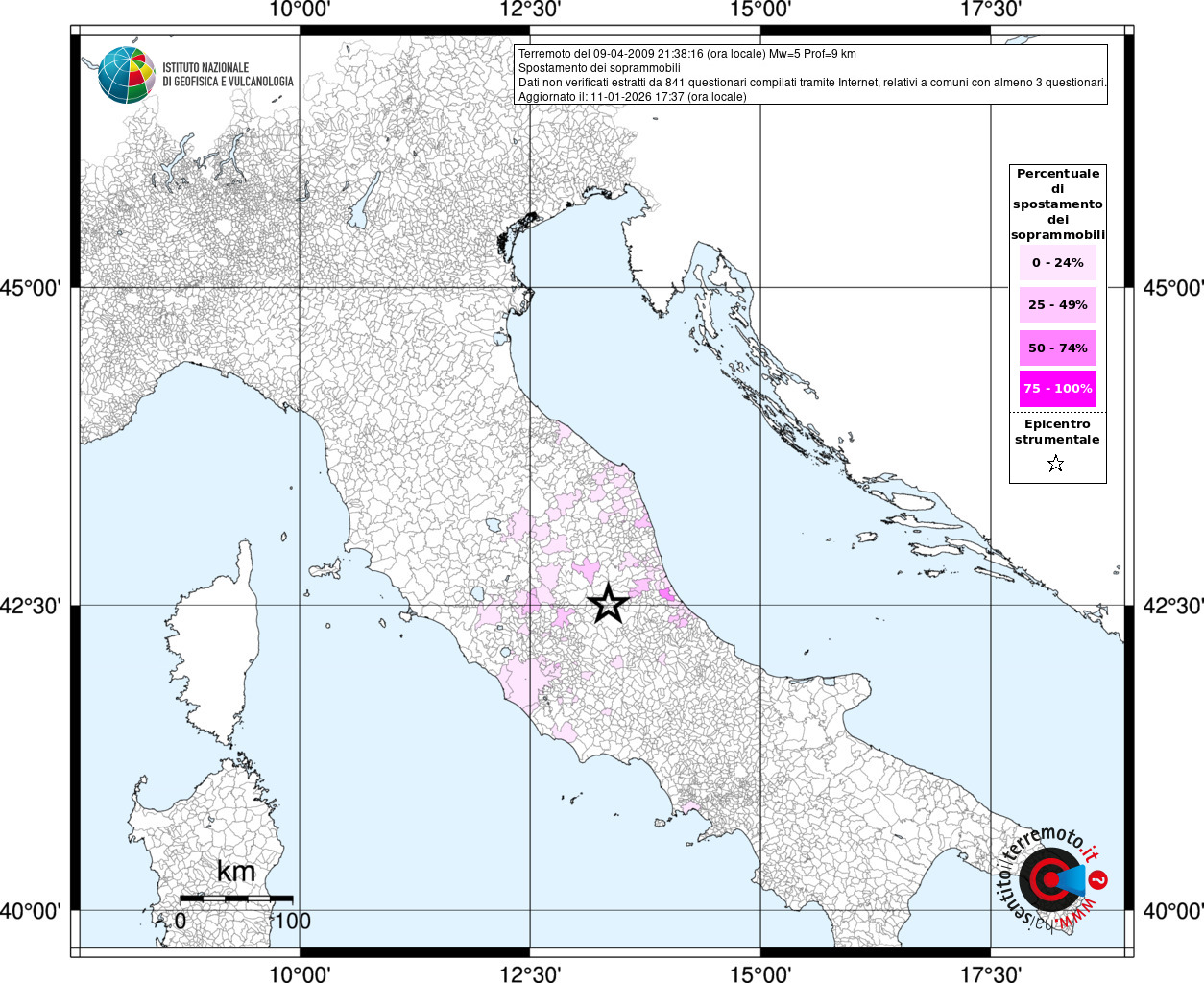Click the '100' scale bar value
The height and width of the screenshot is (983, 1204).
click(x=292, y=921)
